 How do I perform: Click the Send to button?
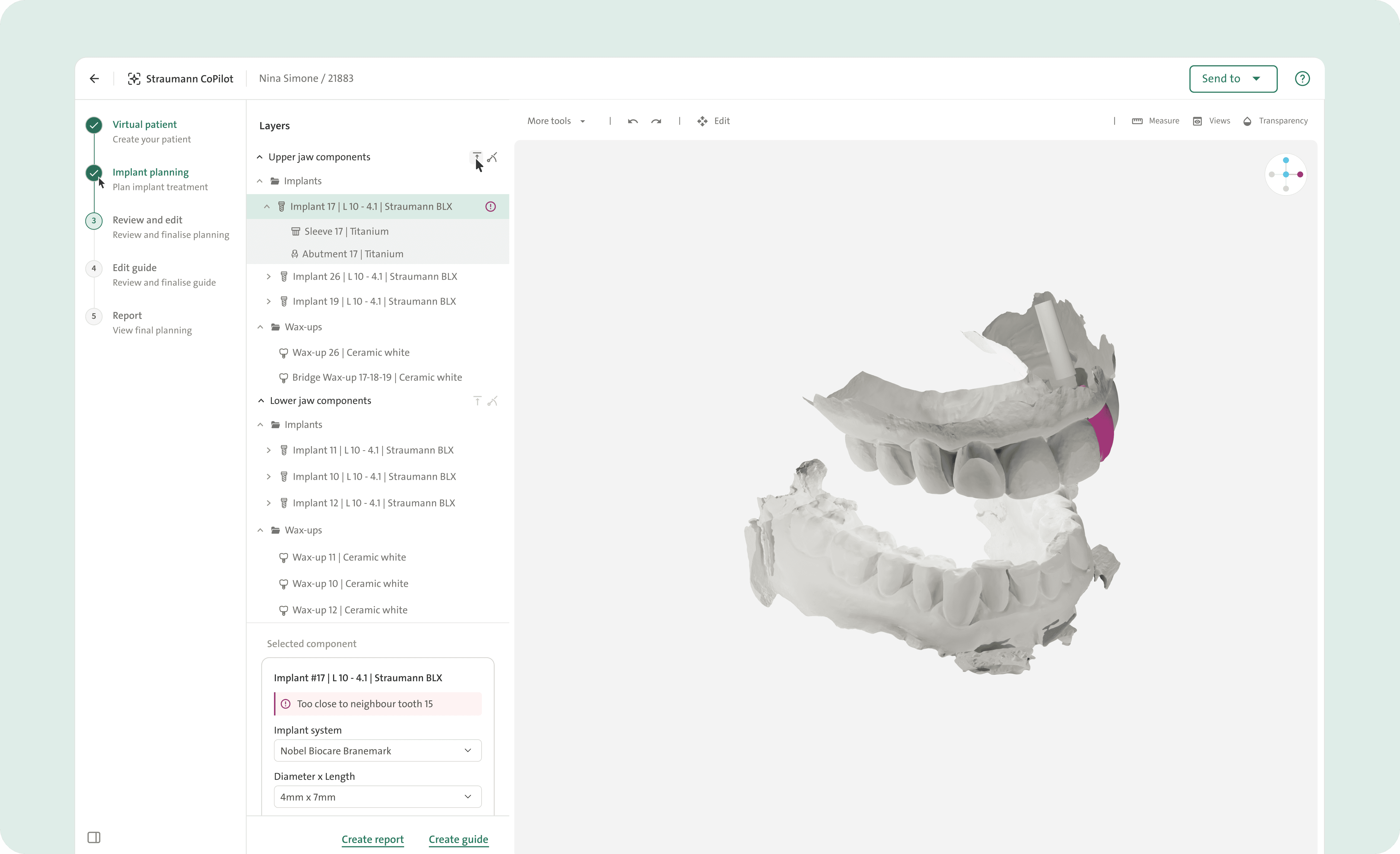click(1232, 78)
